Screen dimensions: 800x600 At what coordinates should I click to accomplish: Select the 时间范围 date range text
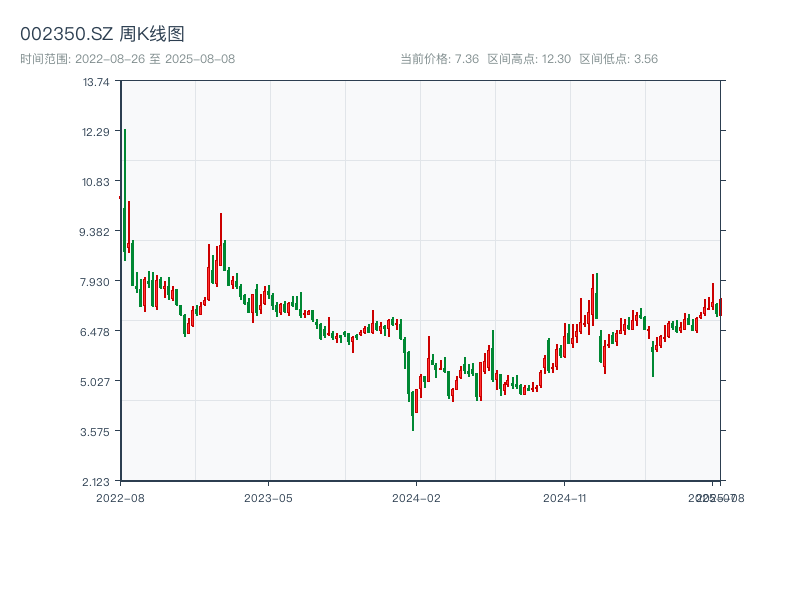click(x=127, y=59)
